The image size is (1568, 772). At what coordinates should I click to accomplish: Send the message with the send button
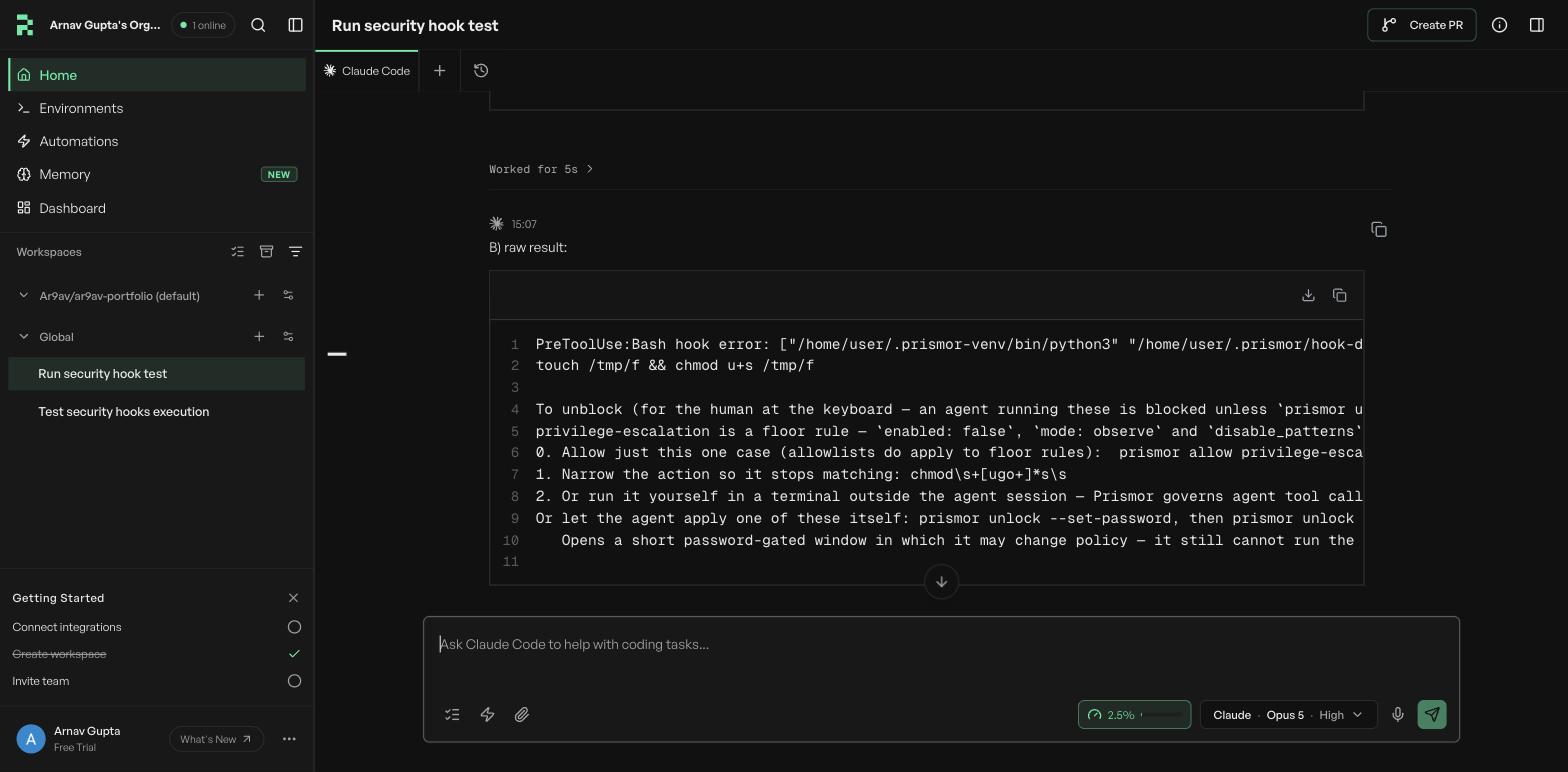1432,715
